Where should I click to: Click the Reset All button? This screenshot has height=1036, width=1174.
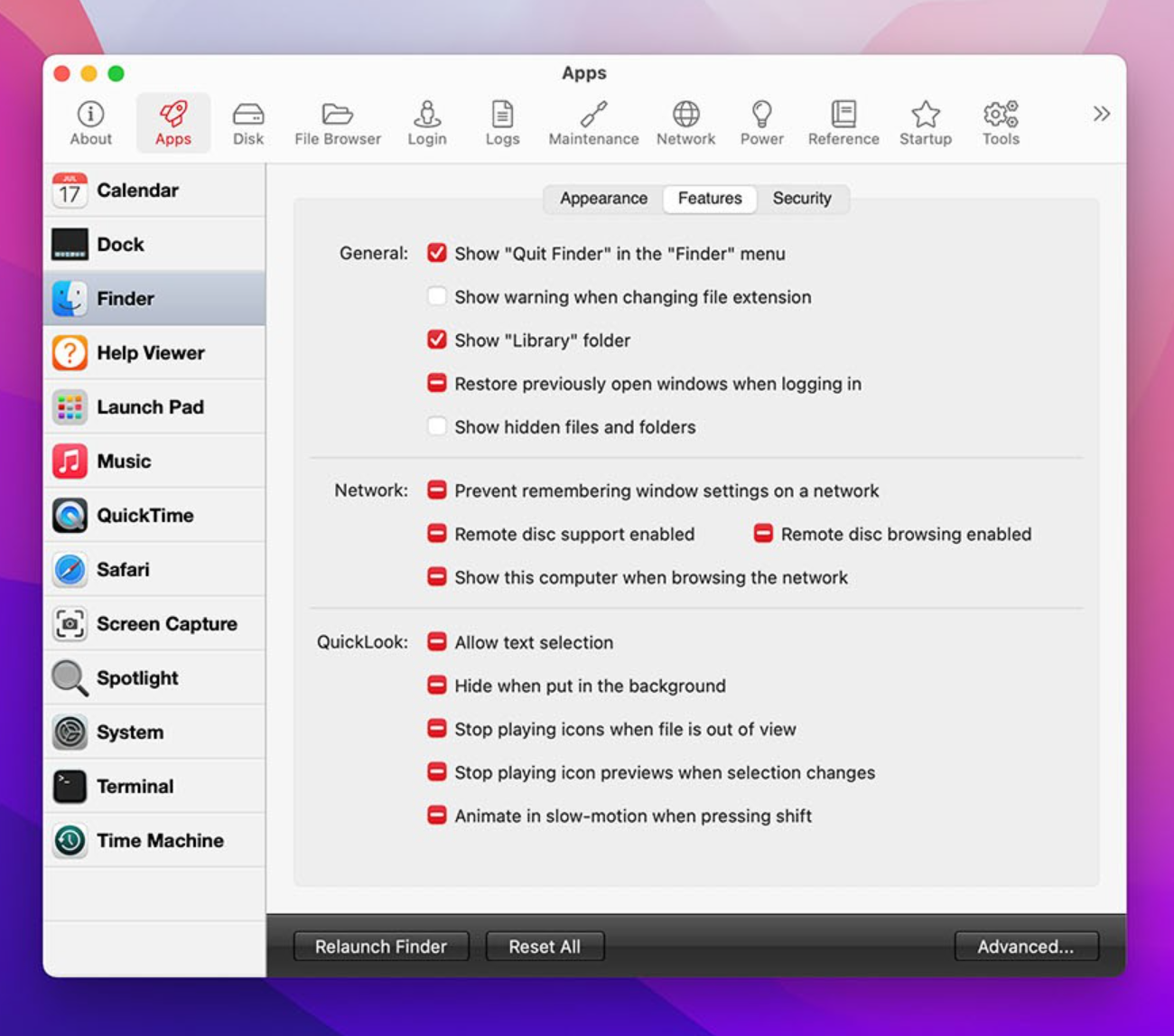pos(545,947)
